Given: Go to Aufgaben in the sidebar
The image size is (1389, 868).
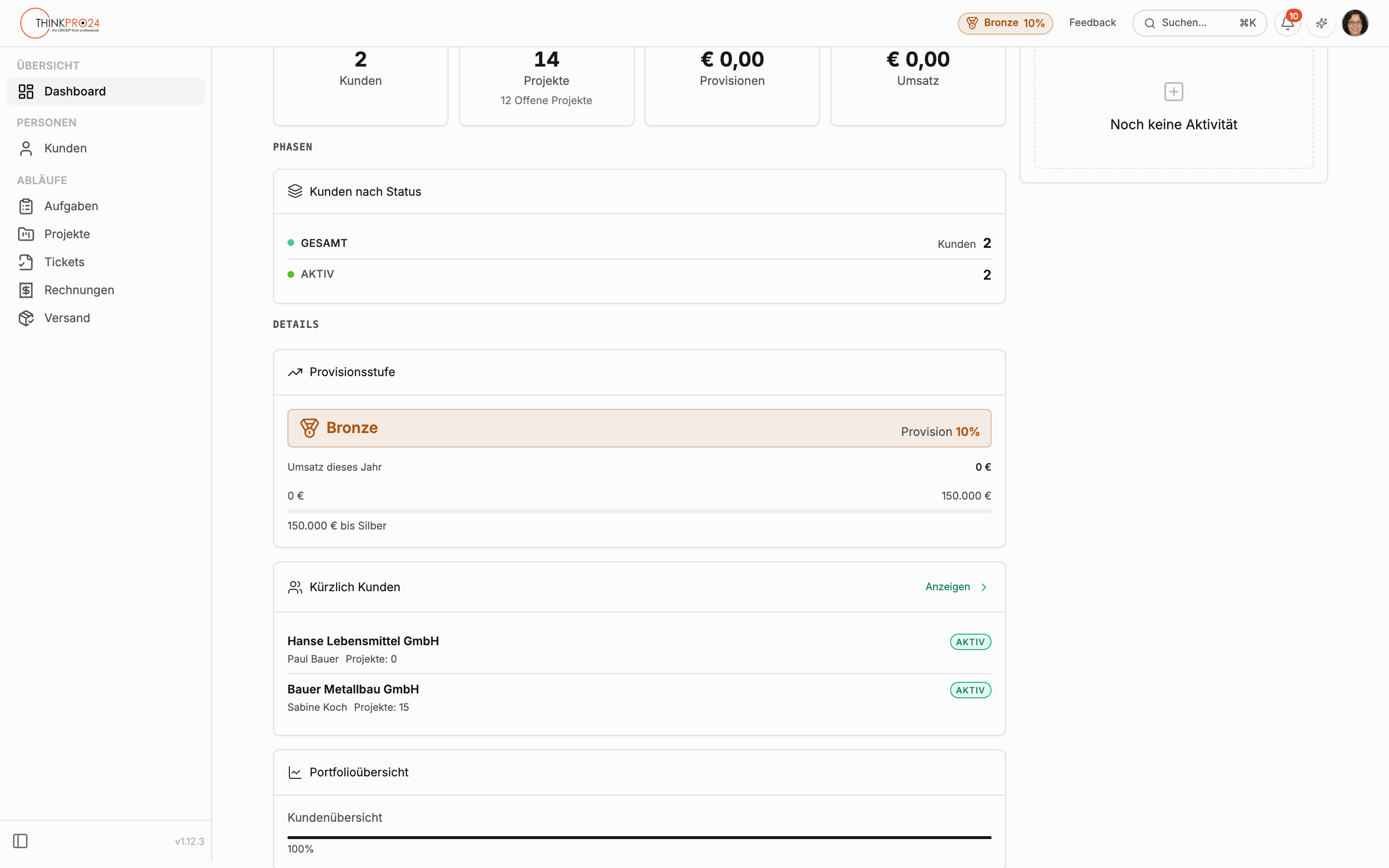Looking at the screenshot, I should pos(106,206).
